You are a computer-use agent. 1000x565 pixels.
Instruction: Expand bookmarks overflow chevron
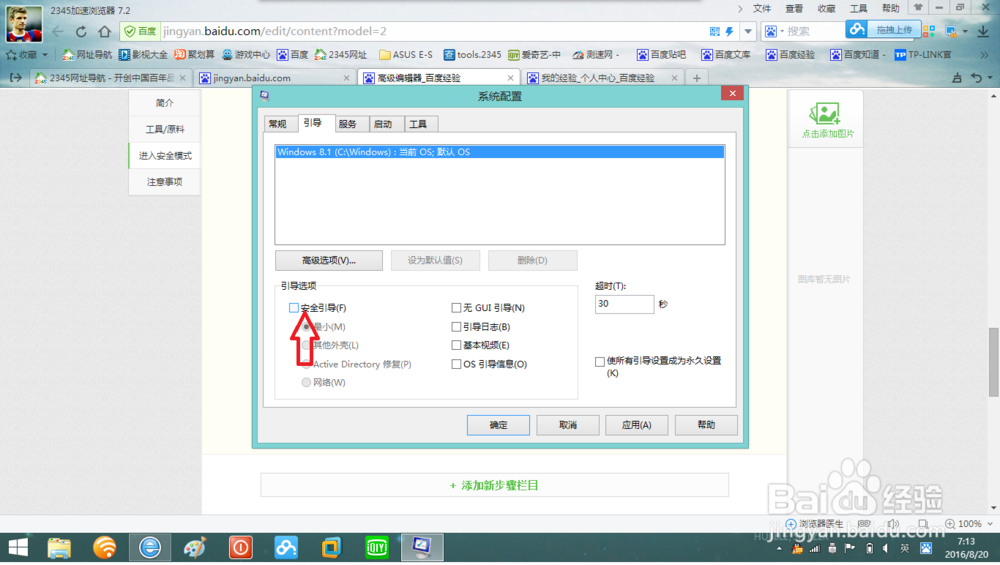tap(985, 55)
